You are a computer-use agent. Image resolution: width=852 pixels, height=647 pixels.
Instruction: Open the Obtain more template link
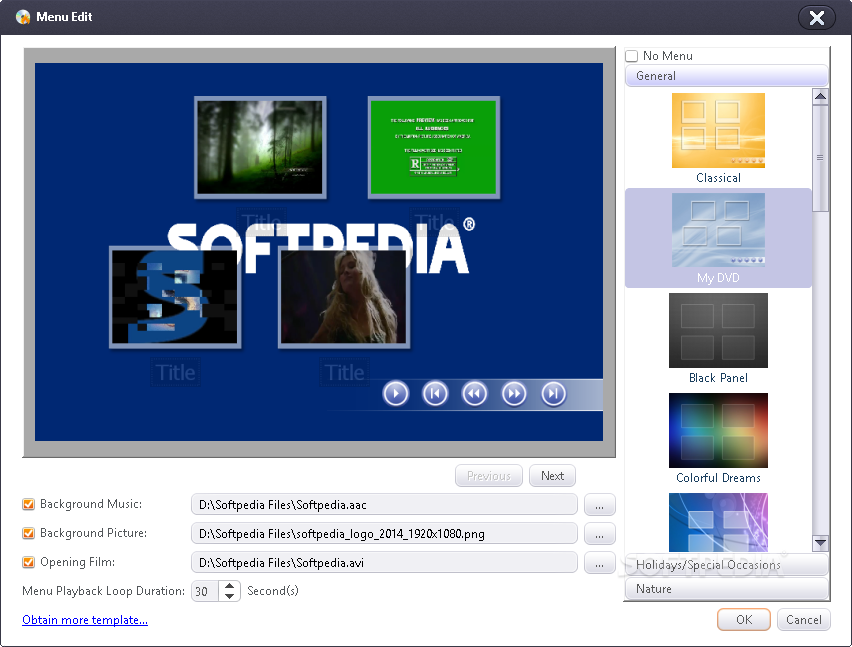(85, 620)
